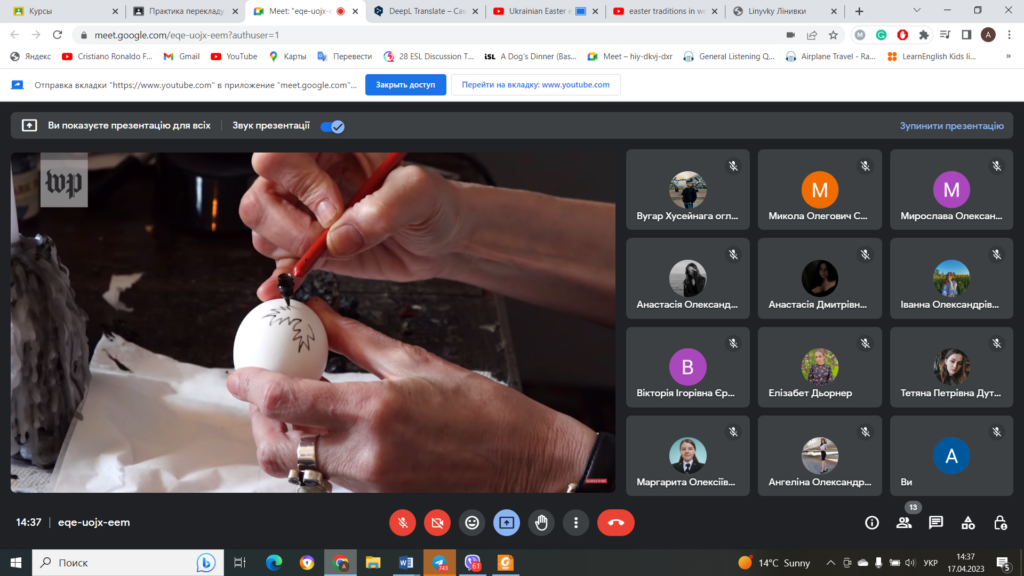Click Зупинити презентацію link
The height and width of the screenshot is (576, 1024).
951,126
